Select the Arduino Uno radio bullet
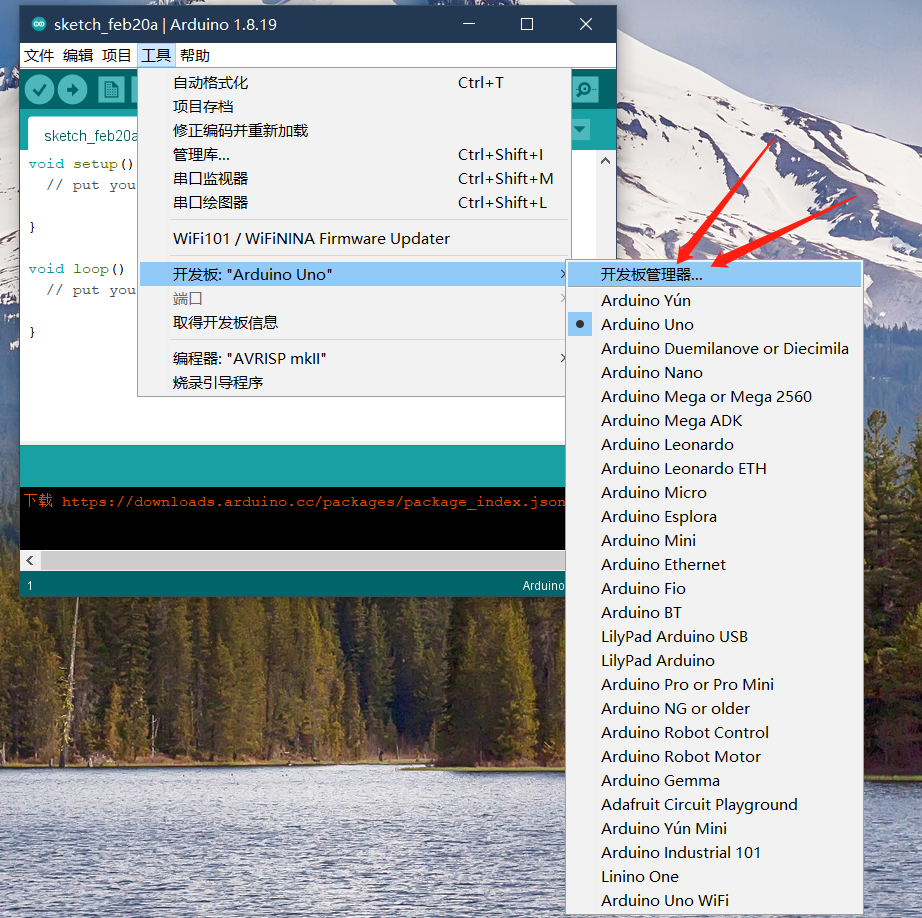The image size is (922, 918). click(x=580, y=324)
